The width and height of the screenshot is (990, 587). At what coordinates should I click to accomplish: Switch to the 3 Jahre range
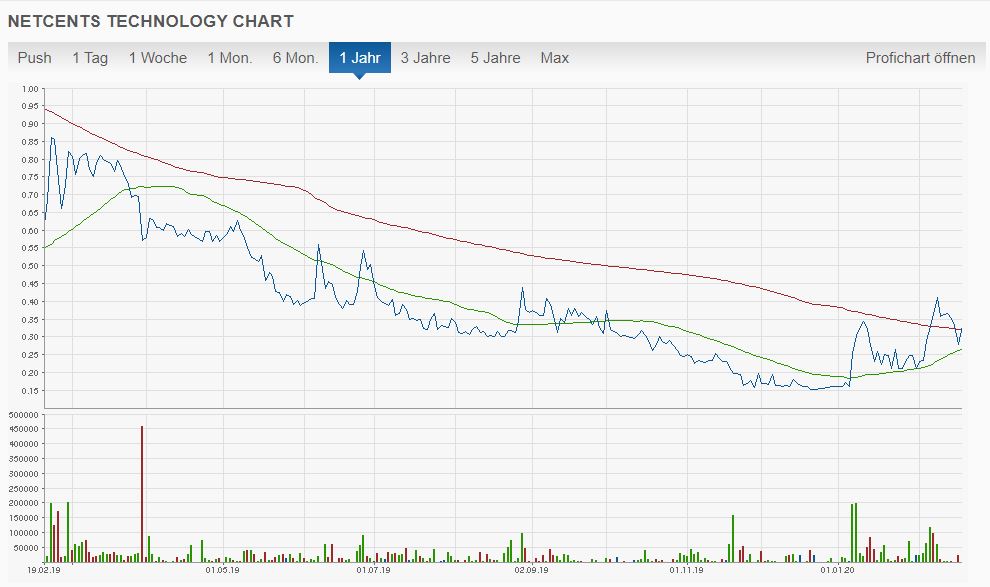pyautogui.click(x=426, y=58)
